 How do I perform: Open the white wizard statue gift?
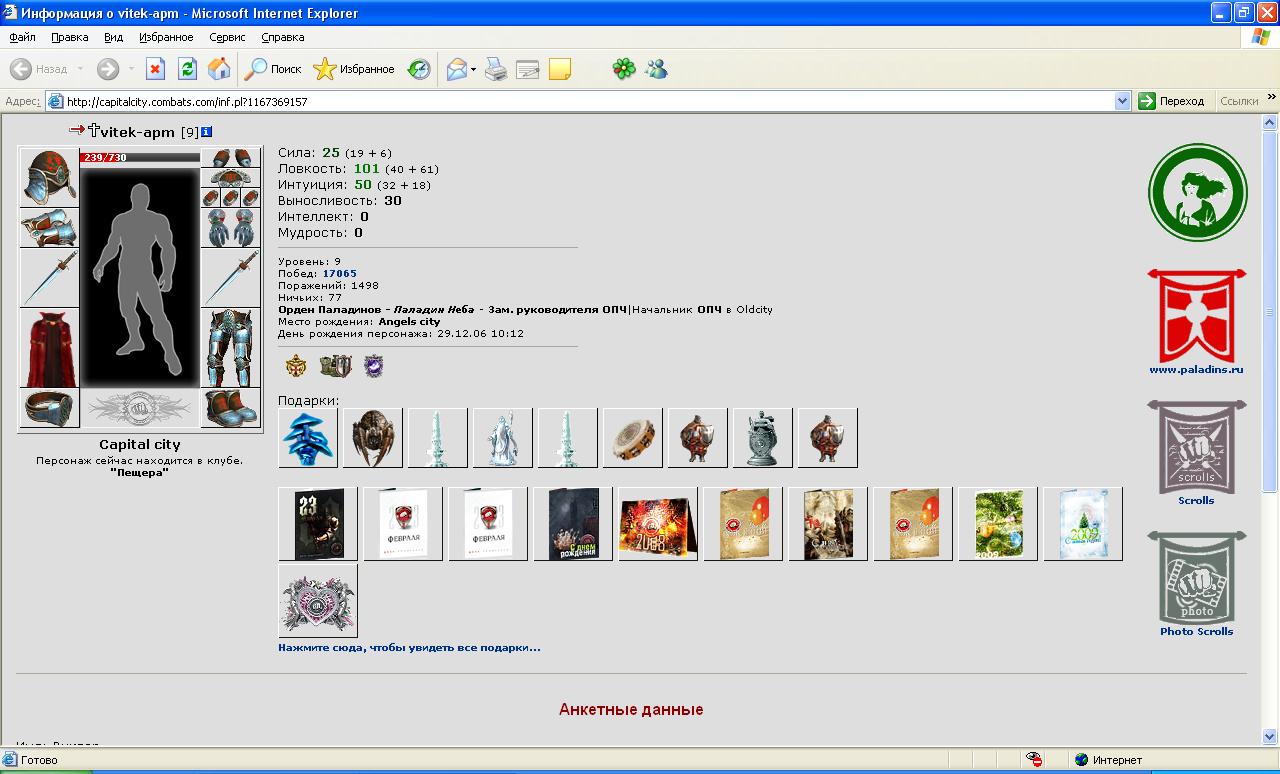[x=503, y=438]
